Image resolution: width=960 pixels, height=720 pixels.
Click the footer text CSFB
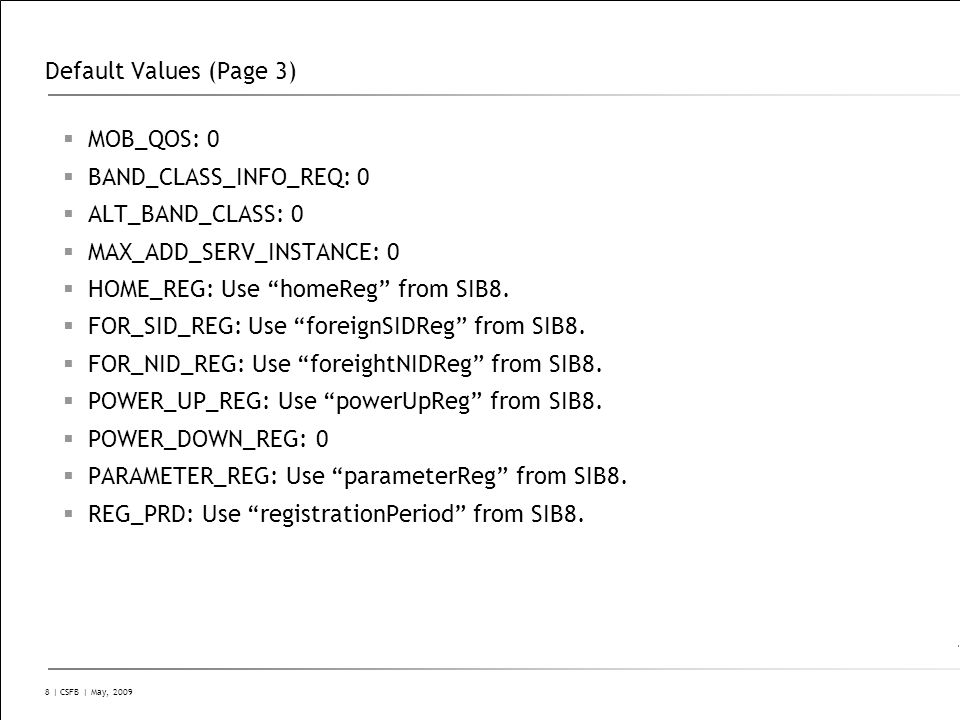69,692
